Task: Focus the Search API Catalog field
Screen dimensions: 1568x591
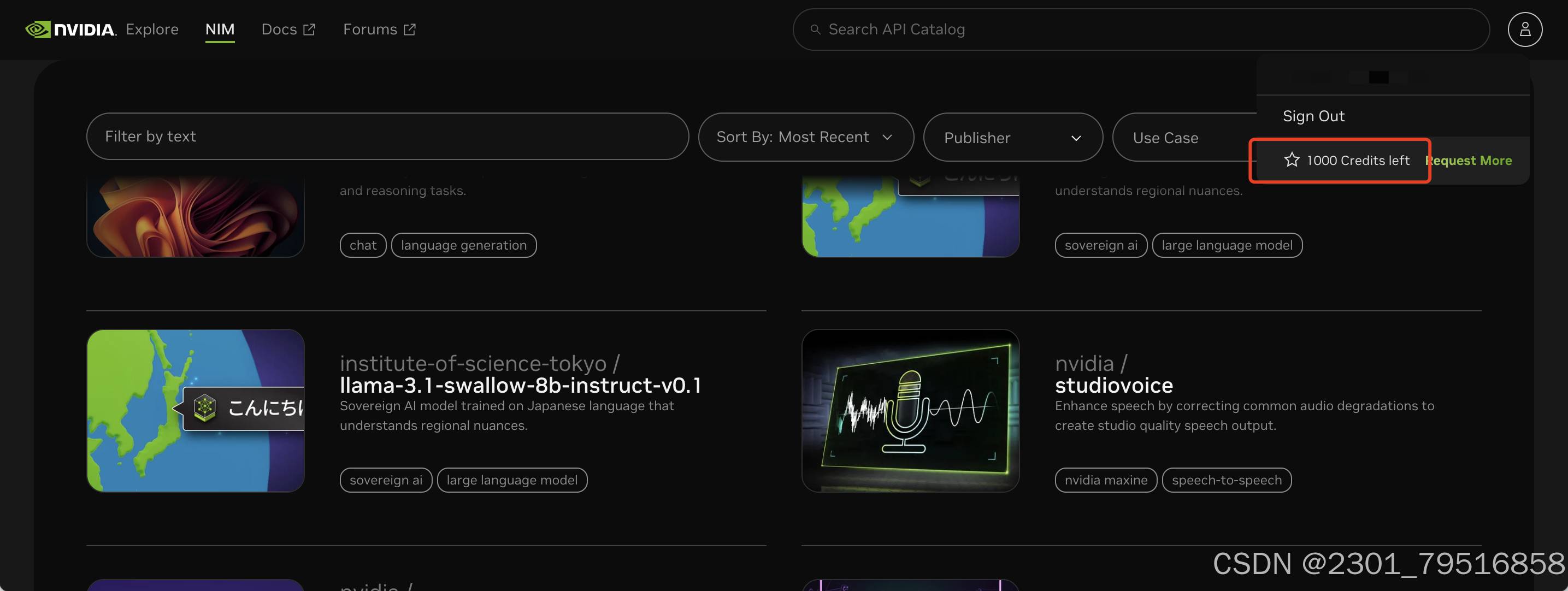Action: point(1141,29)
